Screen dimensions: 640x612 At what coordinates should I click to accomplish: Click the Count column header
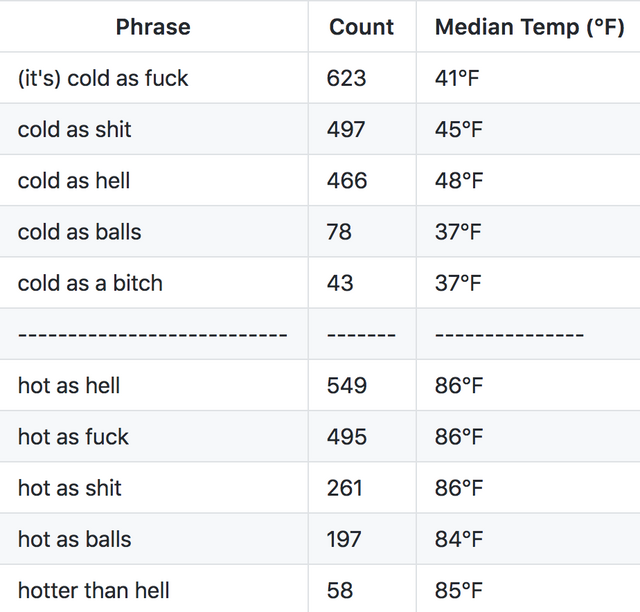coord(361,27)
